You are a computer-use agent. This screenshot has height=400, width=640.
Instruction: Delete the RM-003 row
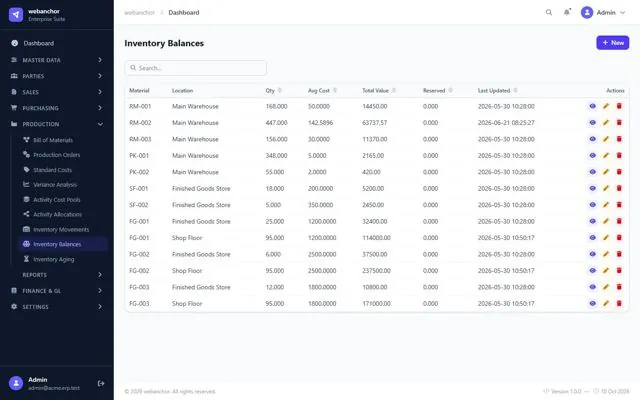pyautogui.click(x=619, y=139)
